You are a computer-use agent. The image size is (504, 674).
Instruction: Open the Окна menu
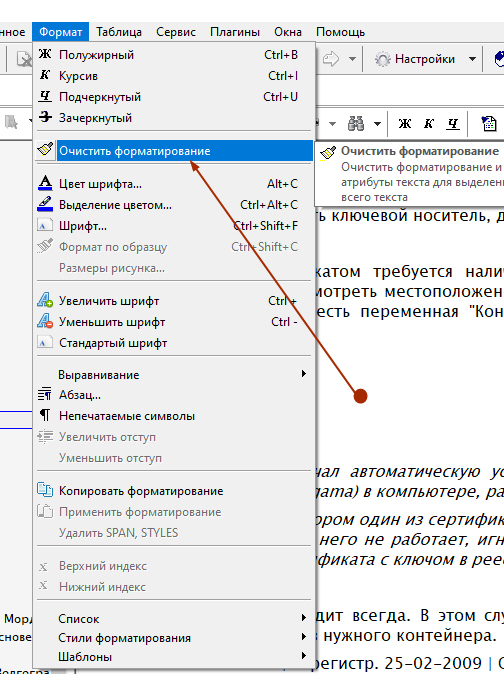tap(288, 32)
